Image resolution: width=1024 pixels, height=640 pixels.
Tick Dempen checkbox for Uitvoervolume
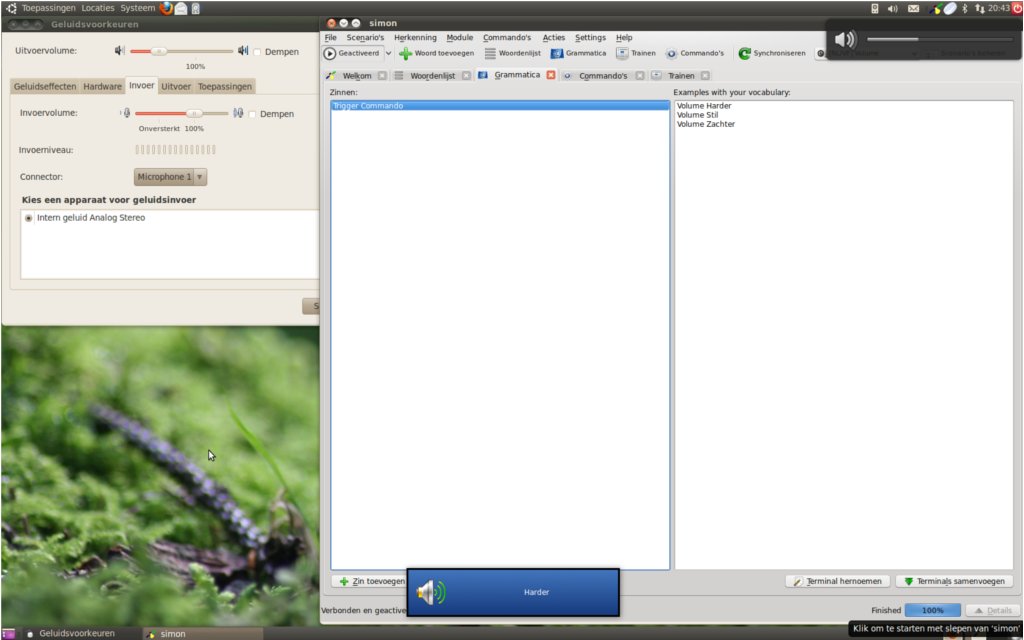[257, 52]
